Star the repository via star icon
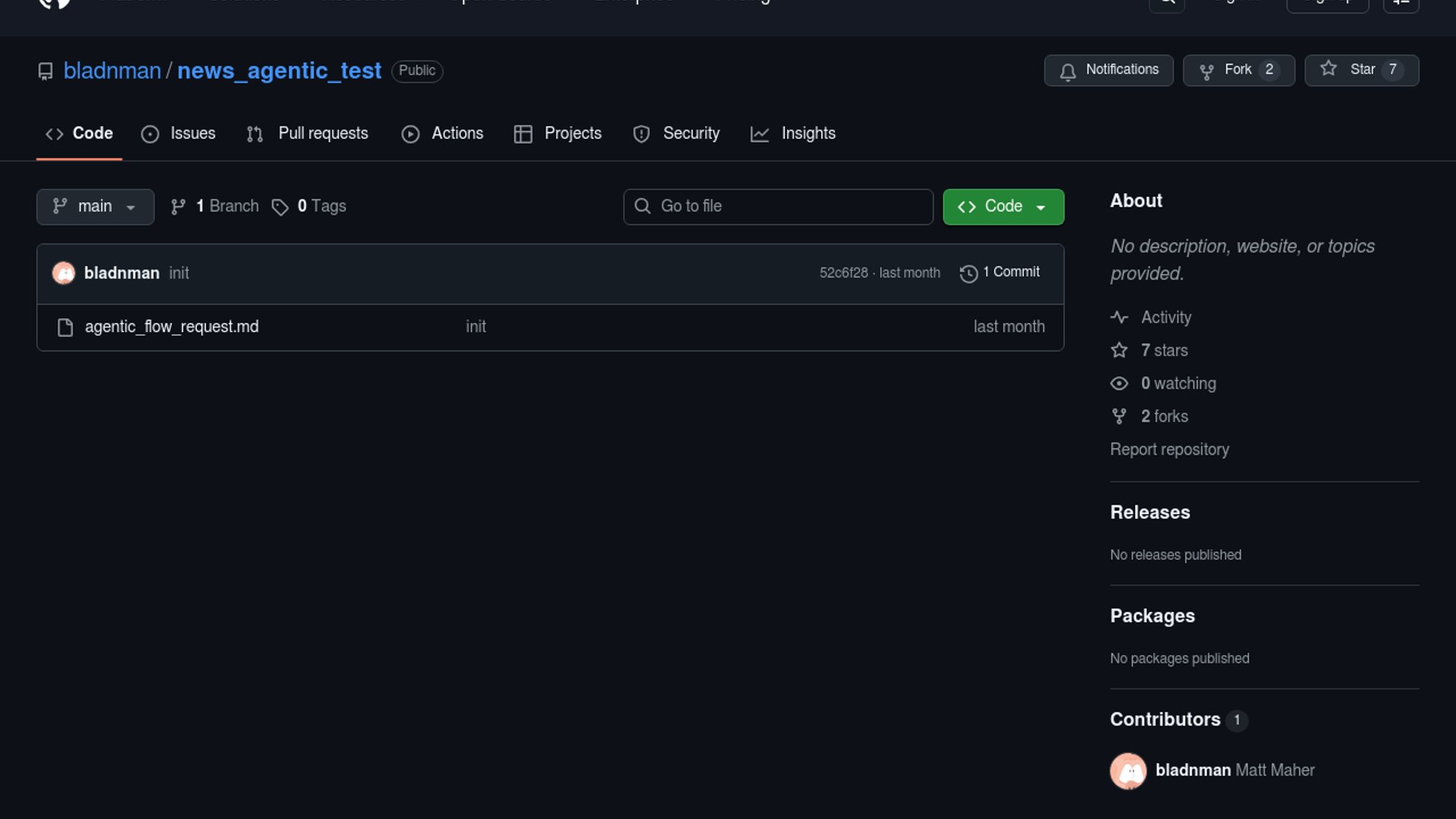 tap(1329, 69)
